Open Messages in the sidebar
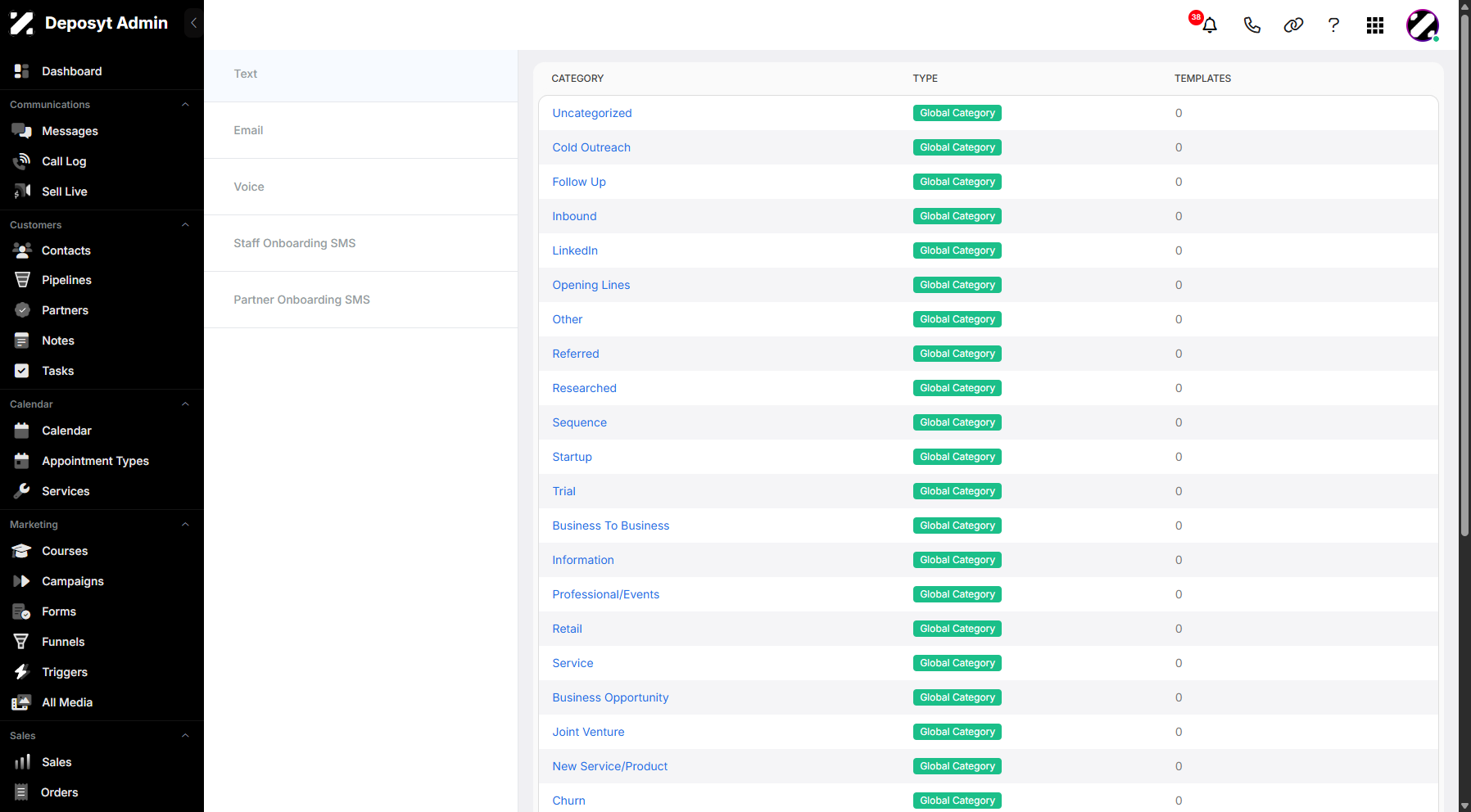1471x812 pixels. click(70, 131)
